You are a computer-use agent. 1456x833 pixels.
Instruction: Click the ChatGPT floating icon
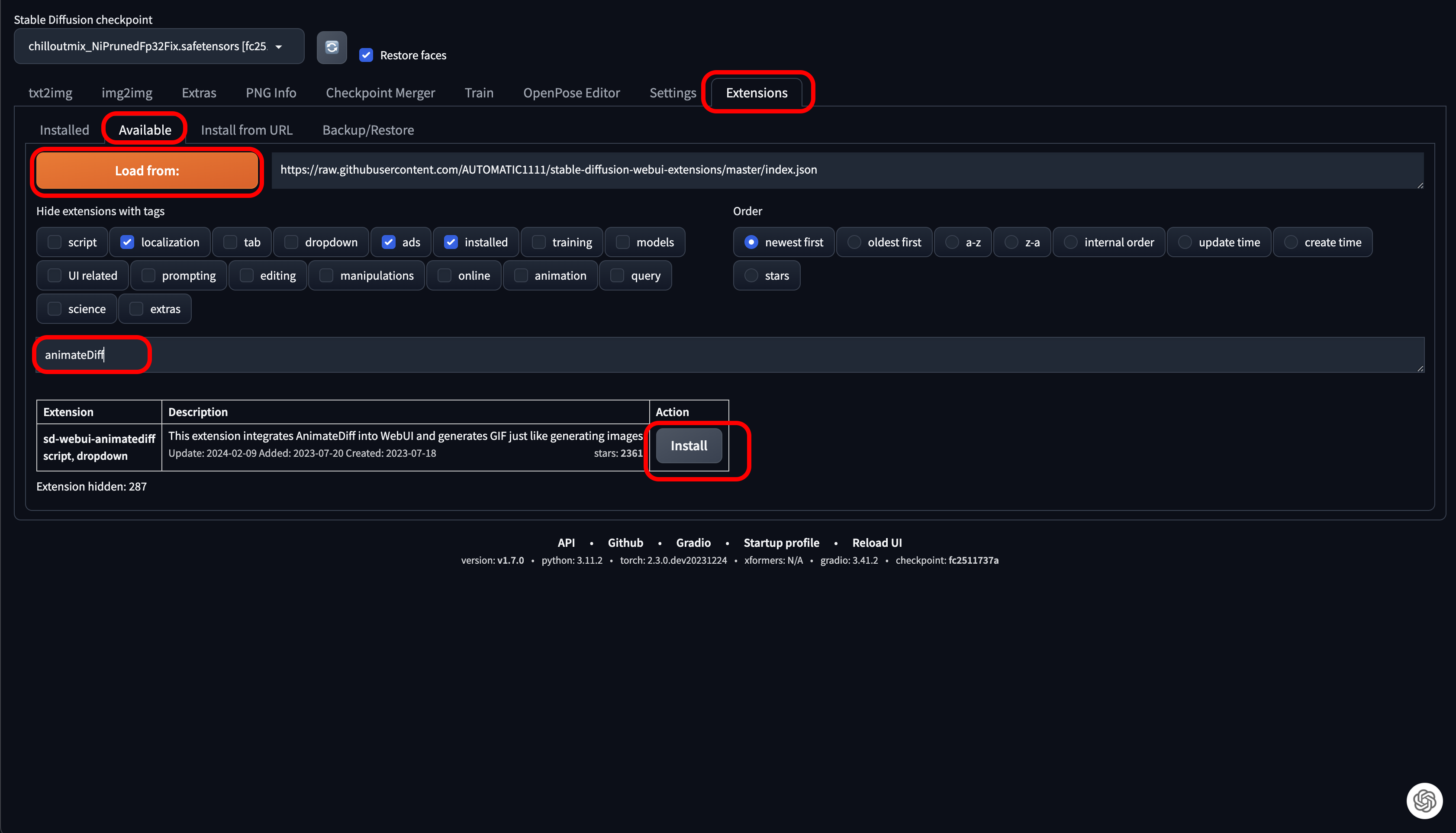click(1424, 801)
